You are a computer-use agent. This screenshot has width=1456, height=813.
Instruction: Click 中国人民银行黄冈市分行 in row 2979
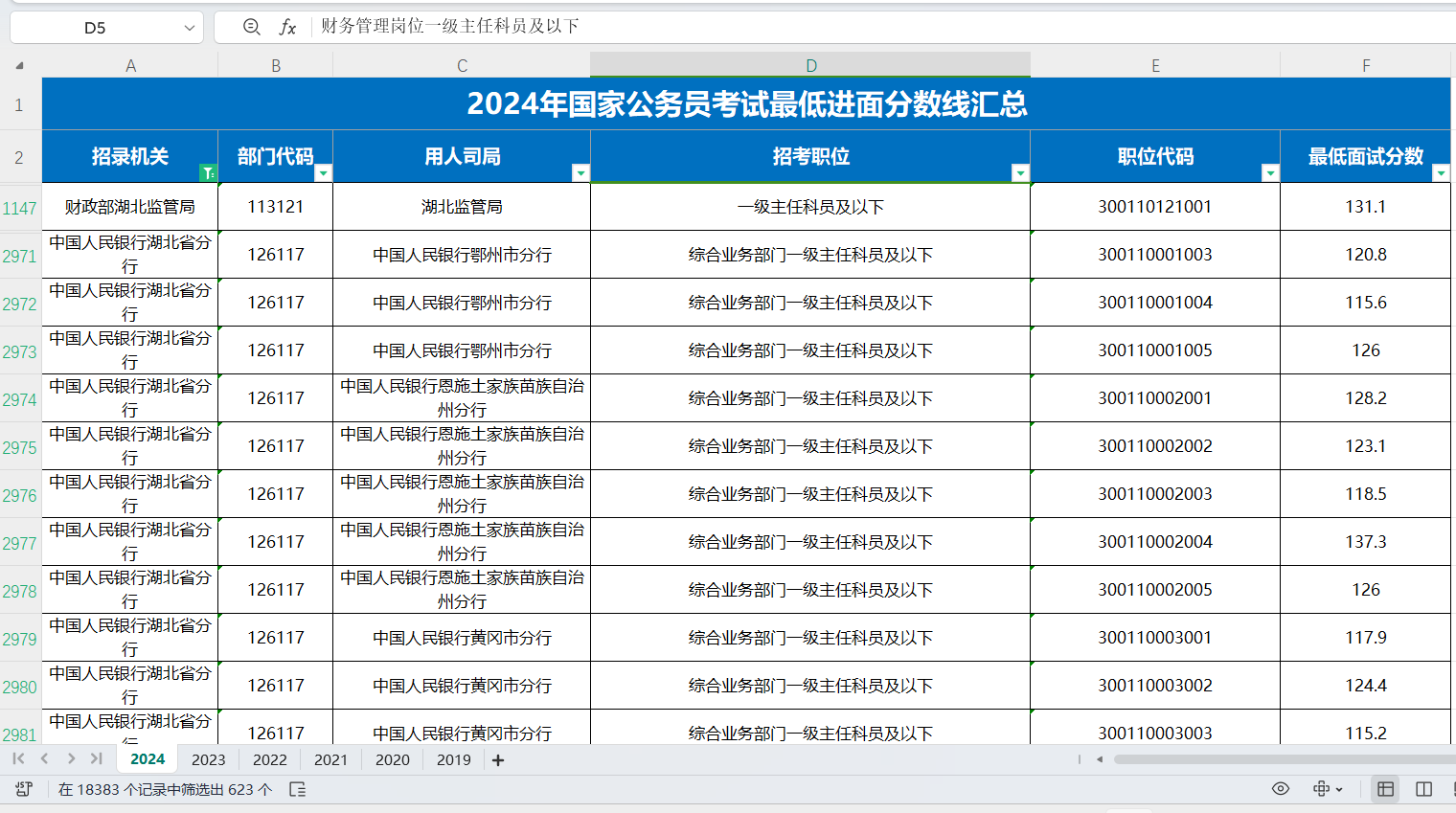tap(462, 638)
